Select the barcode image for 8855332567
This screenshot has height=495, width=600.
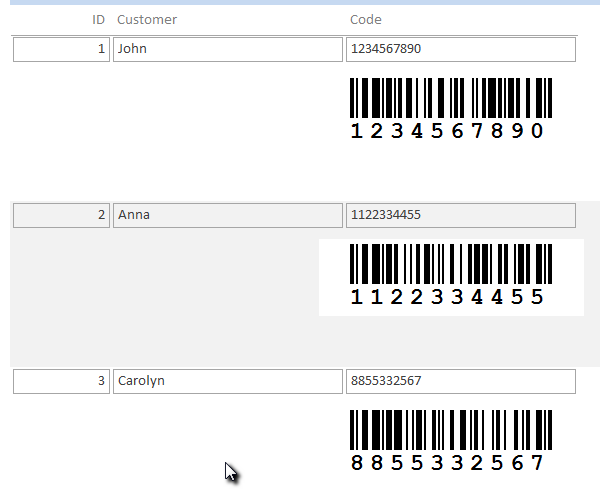tap(451, 441)
